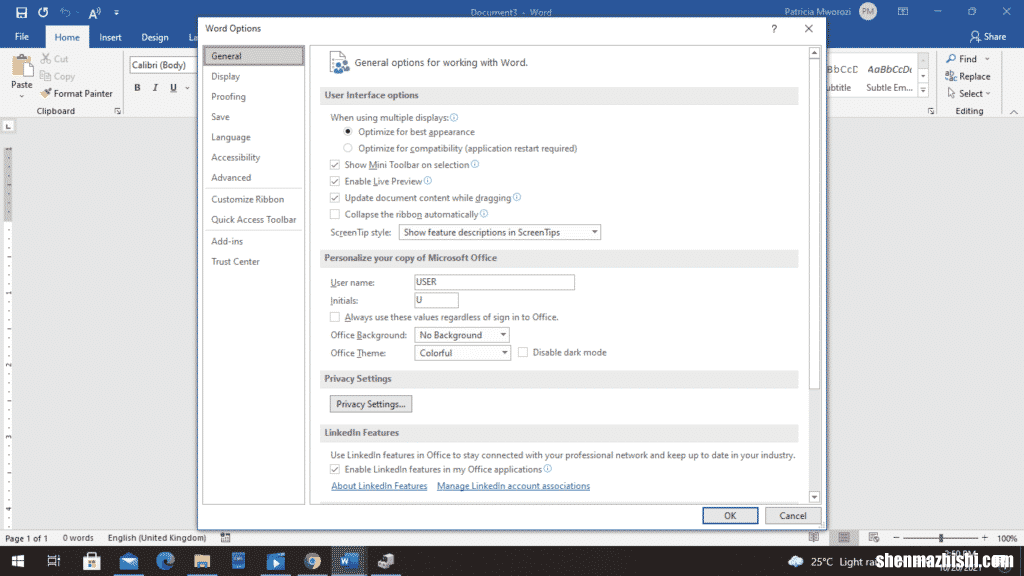Open the Office Background dropdown
Screen dimensions: 1024x576
tap(462, 334)
